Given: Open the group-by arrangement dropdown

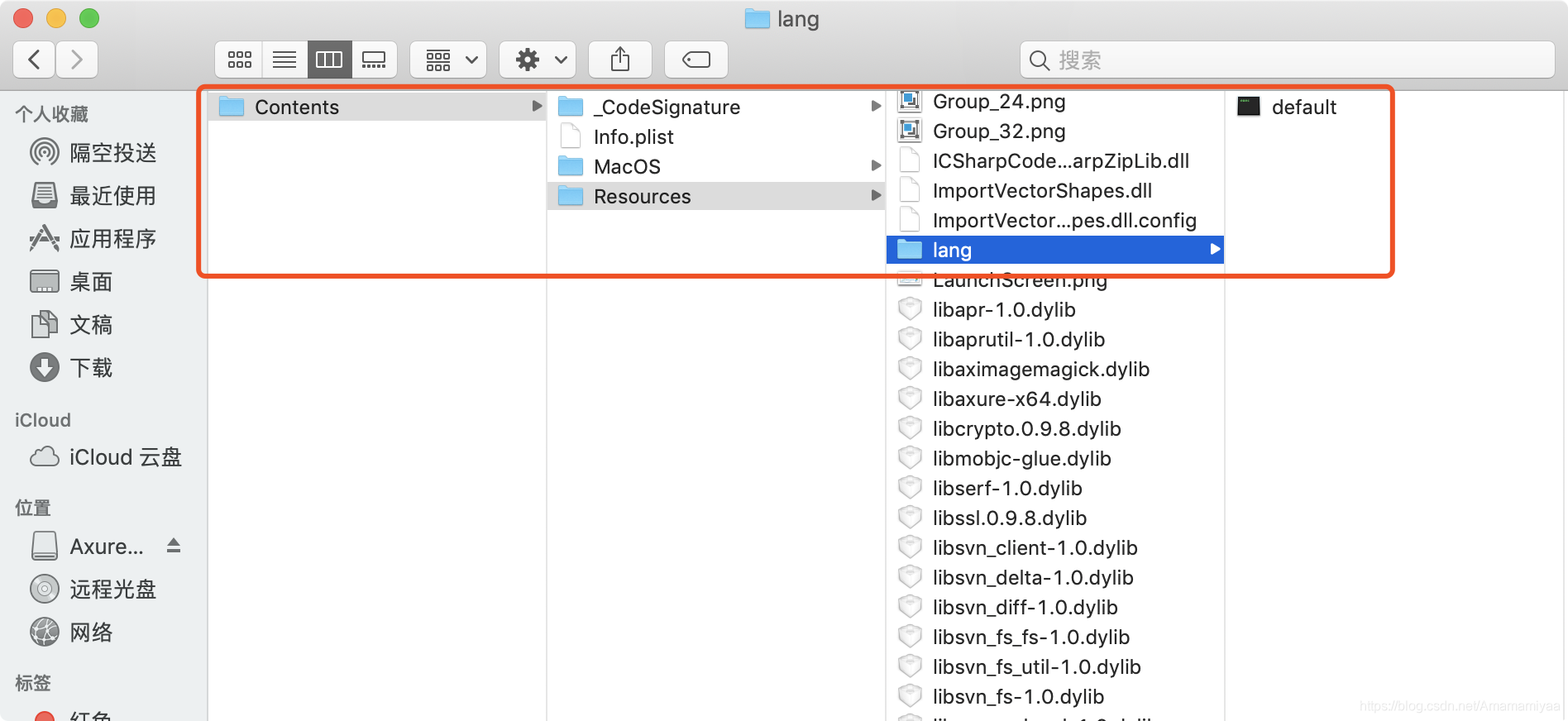Looking at the screenshot, I should click(x=448, y=60).
